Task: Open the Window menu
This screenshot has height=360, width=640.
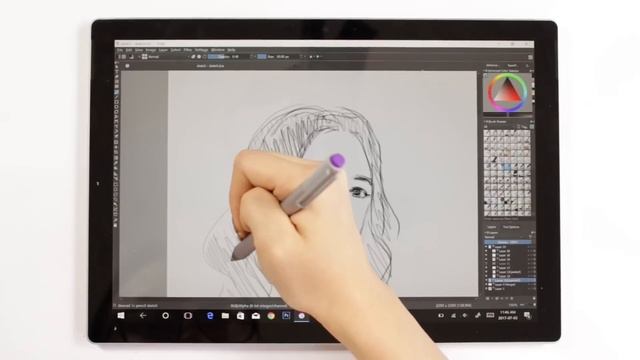Action: (x=218, y=50)
